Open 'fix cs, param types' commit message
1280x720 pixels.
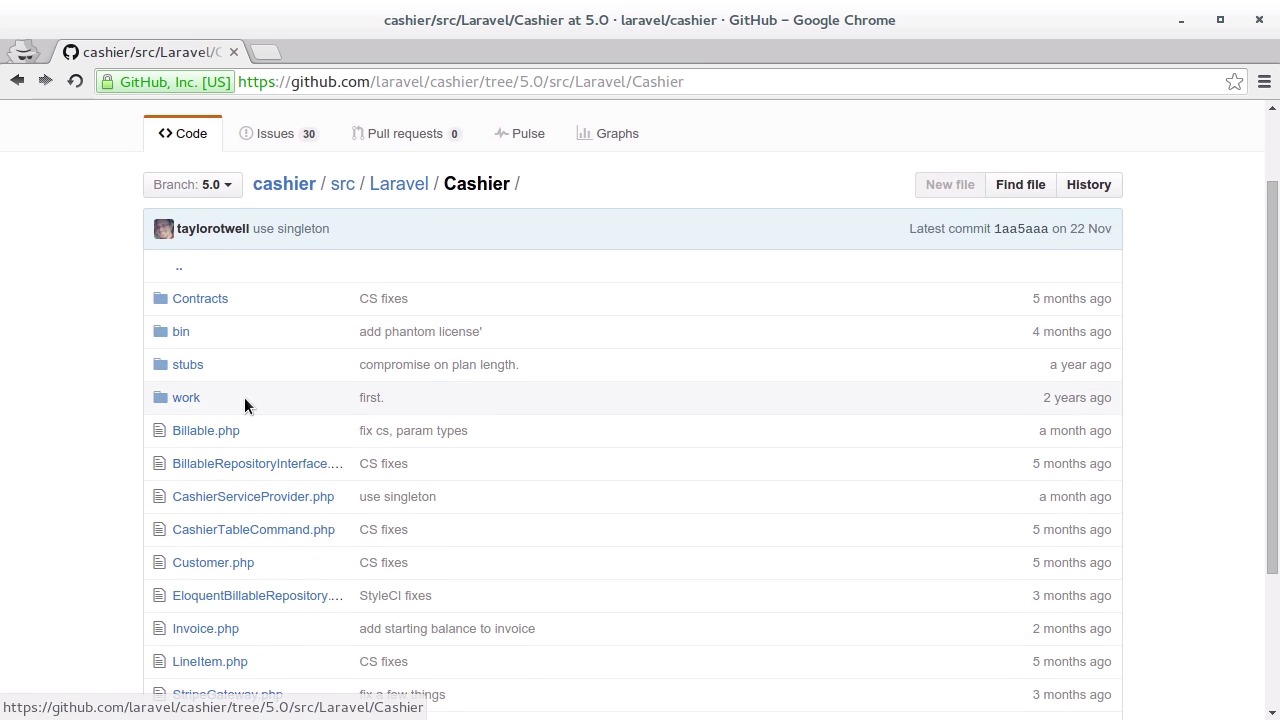413,430
